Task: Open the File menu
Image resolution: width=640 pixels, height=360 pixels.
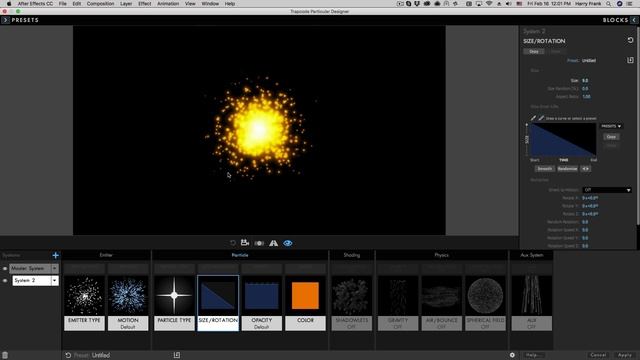Action: [62, 4]
